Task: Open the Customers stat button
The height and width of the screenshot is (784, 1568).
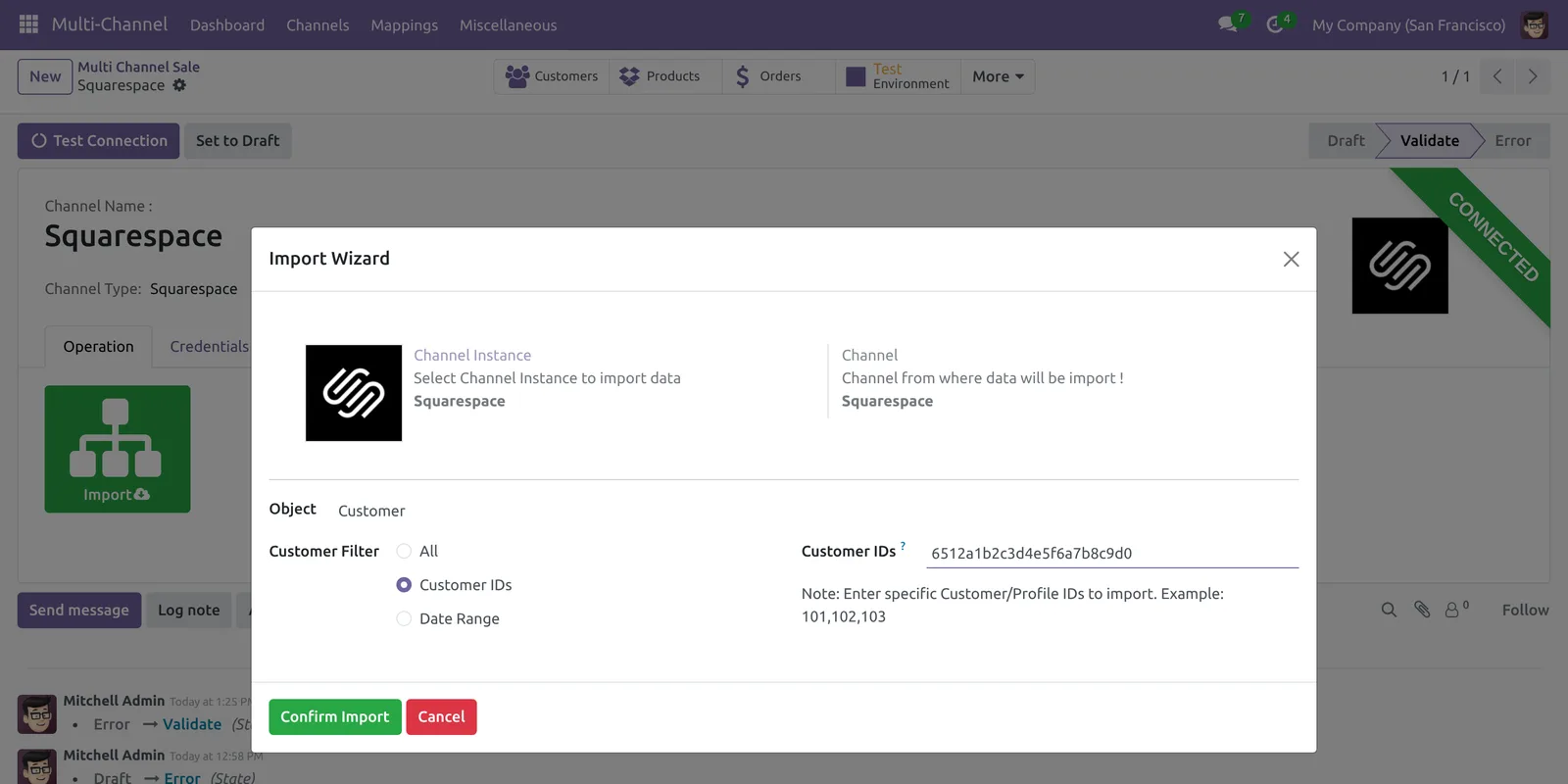Action: (552, 76)
